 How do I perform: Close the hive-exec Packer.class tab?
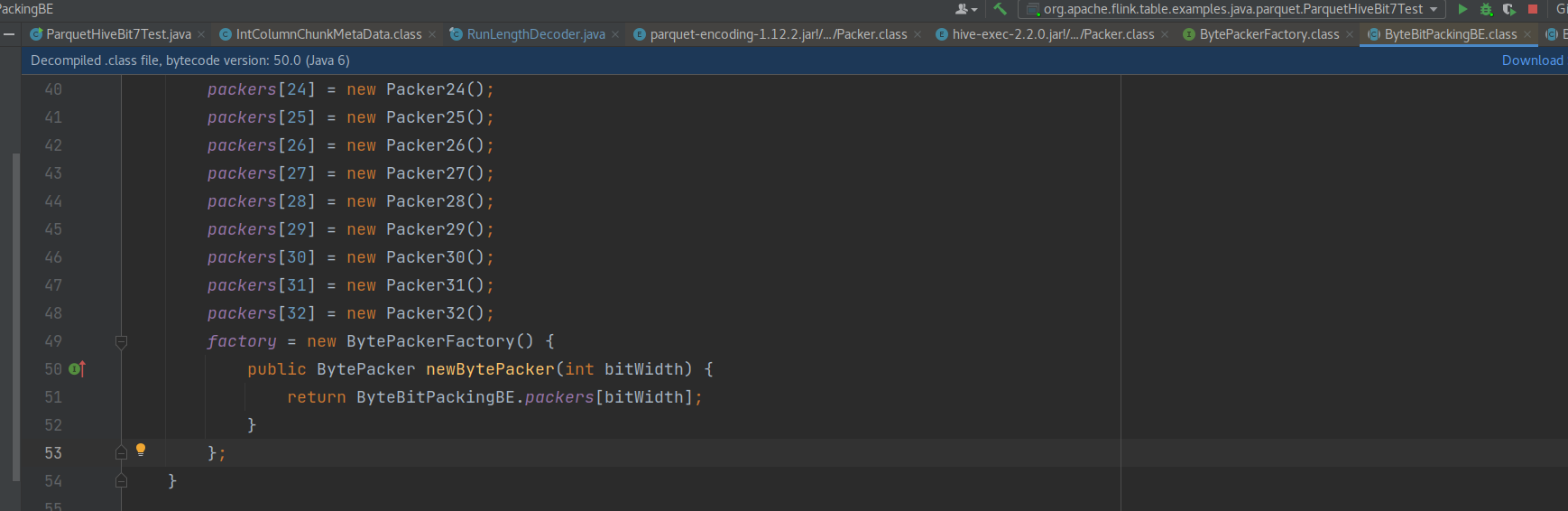point(1165,34)
